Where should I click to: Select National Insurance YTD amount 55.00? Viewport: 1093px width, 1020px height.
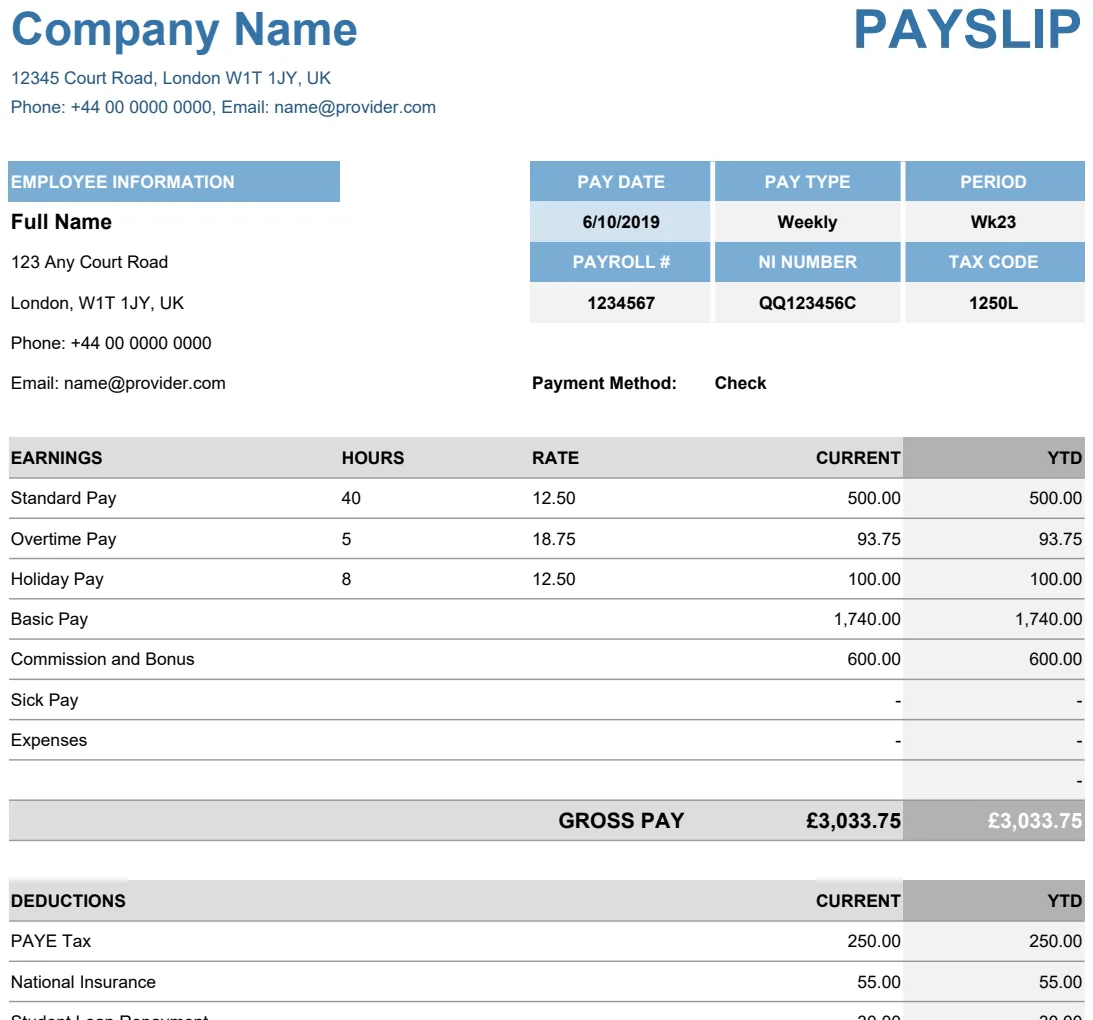click(x=1060, y=982)
